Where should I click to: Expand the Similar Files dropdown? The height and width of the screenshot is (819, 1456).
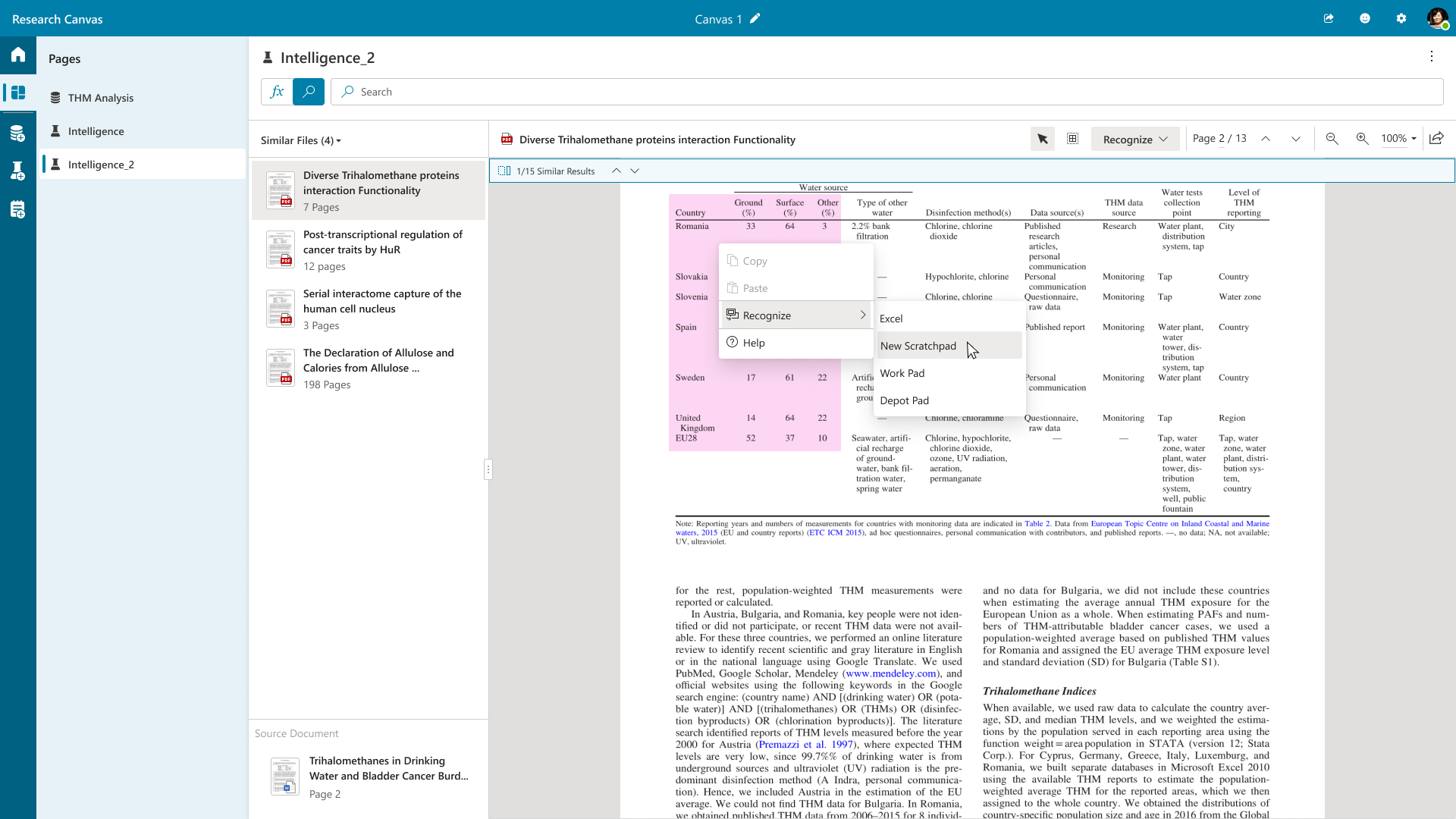pos(301,140)
